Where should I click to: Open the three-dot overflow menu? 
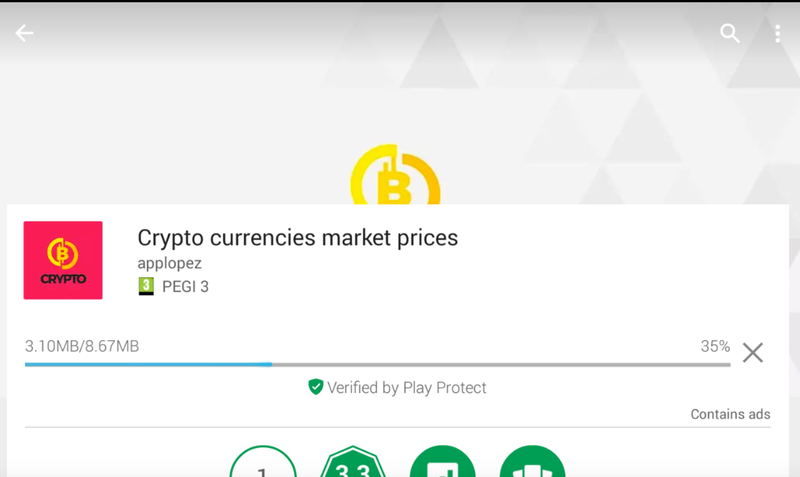pos(778,34)
